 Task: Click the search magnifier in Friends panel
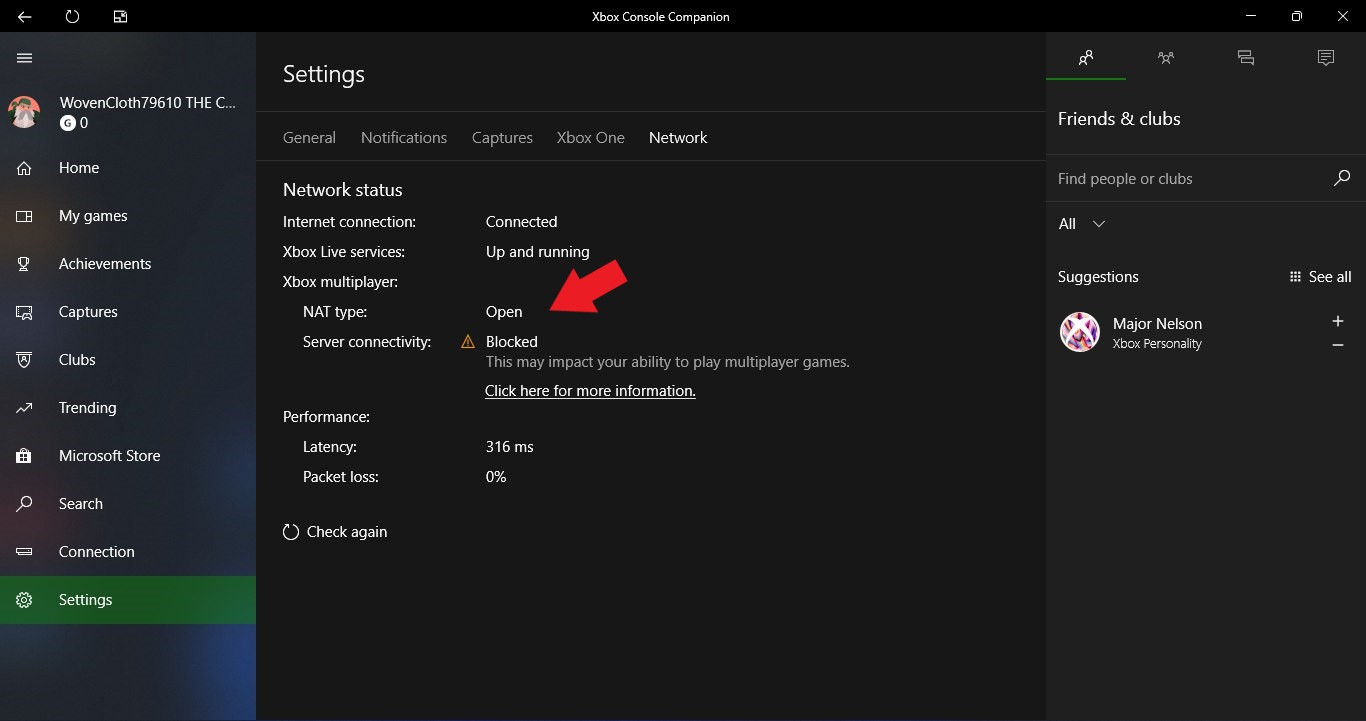[1341, 178]
